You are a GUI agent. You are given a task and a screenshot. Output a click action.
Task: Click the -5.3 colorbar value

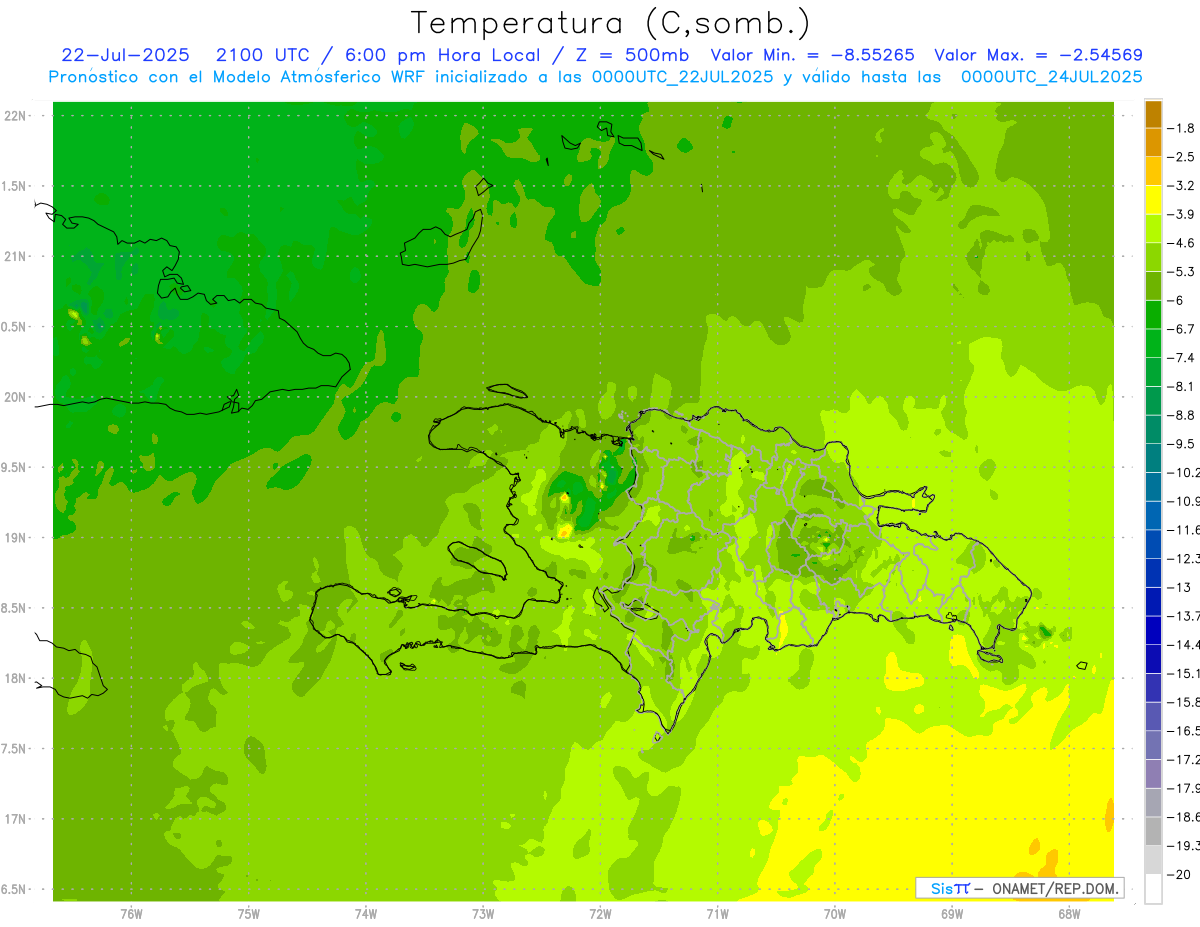click(1181, 271)
